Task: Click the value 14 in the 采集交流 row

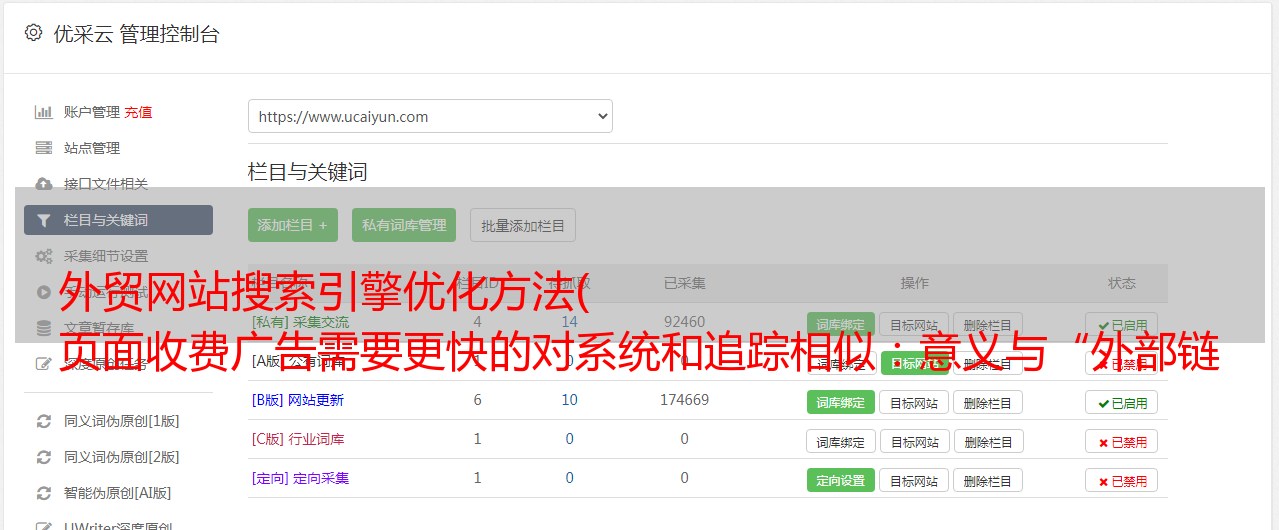Action: click(x=570, y=322)
